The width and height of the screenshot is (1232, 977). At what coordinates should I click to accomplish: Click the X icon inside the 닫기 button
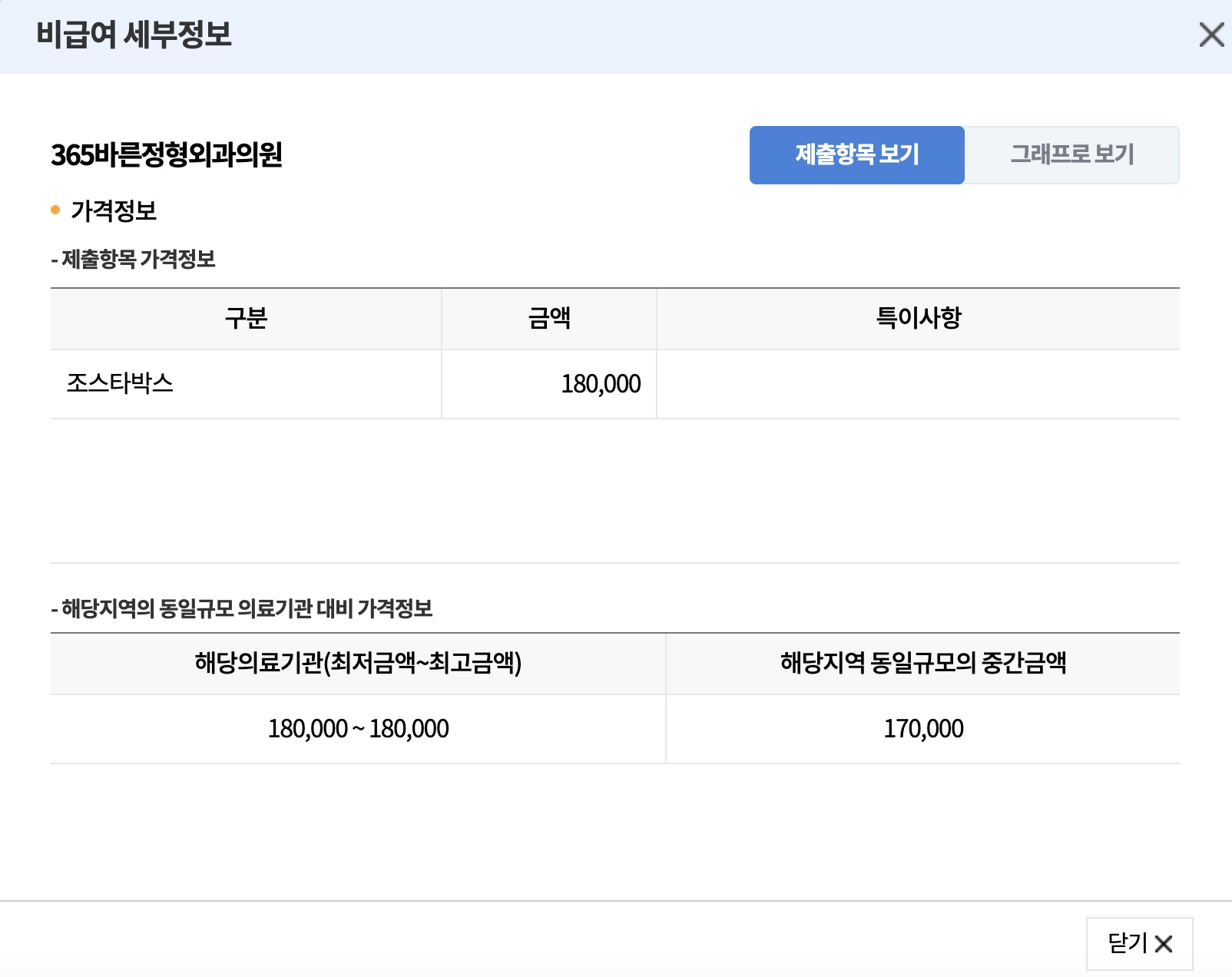pyautogui.click(x=1164, y=943)
